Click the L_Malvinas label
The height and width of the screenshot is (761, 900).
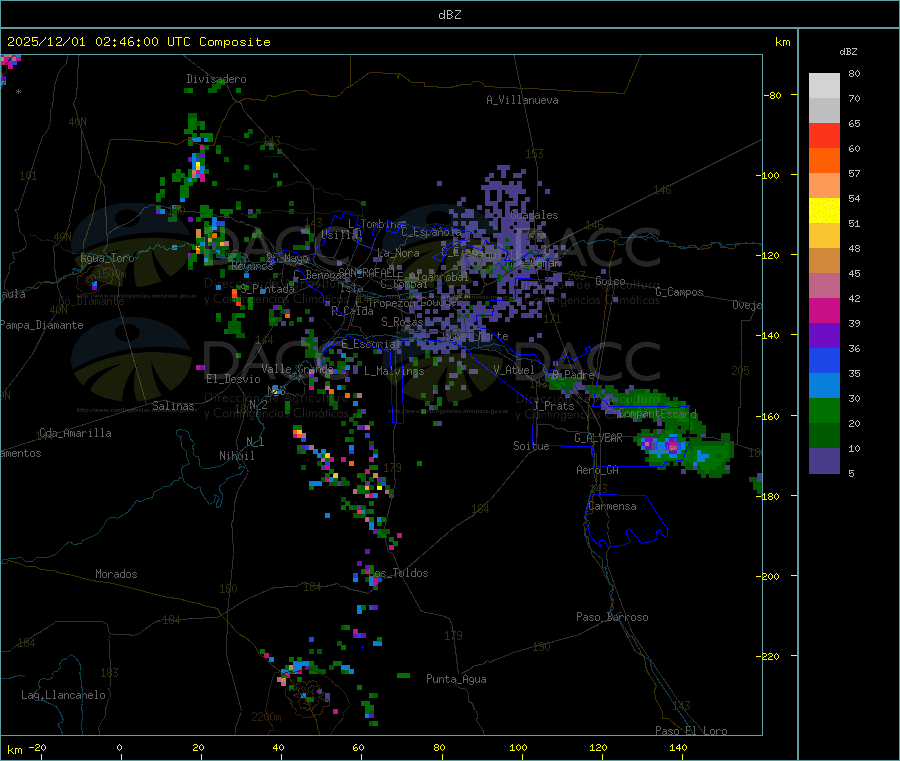[x=394, y=371]
